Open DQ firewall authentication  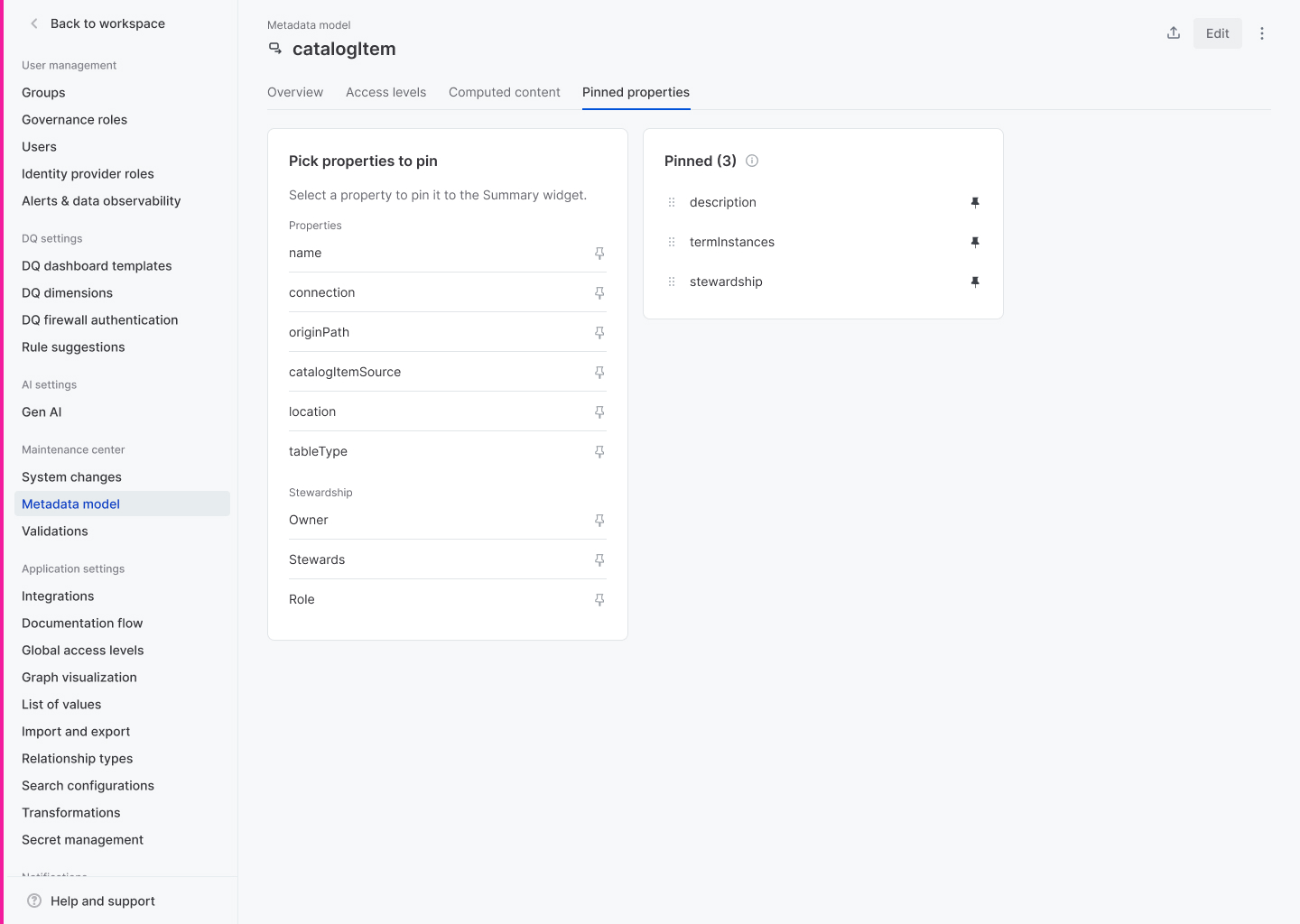coord(99,319)
